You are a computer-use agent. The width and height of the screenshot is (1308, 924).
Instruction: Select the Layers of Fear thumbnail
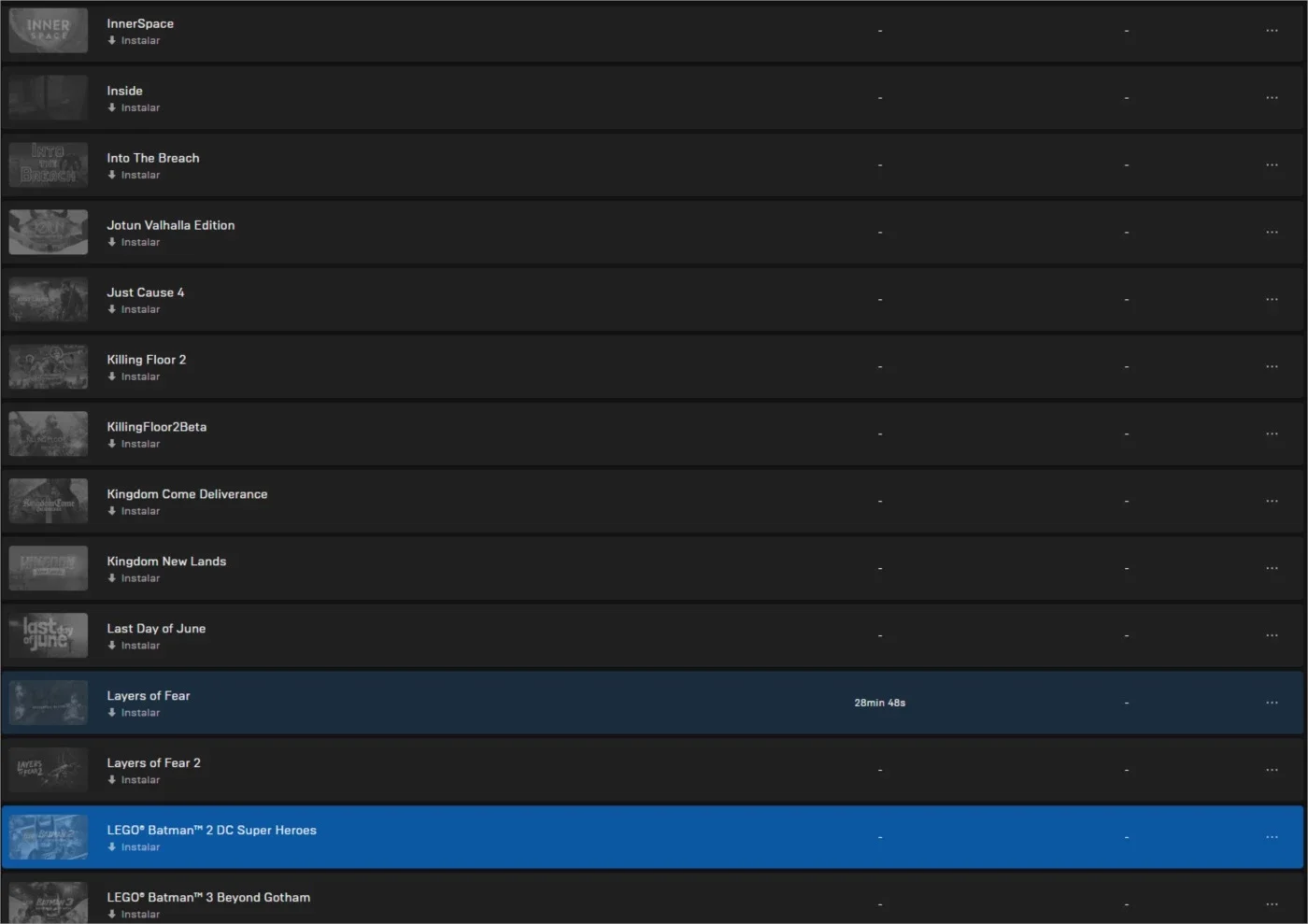tap(49, 703)
